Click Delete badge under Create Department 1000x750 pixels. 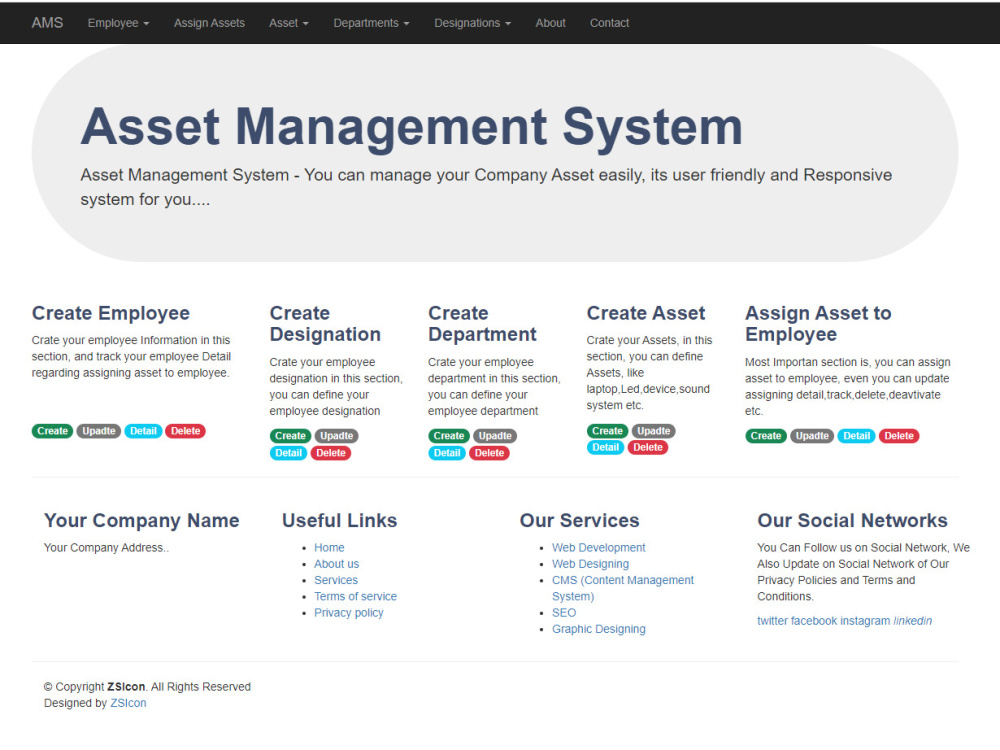490,453
